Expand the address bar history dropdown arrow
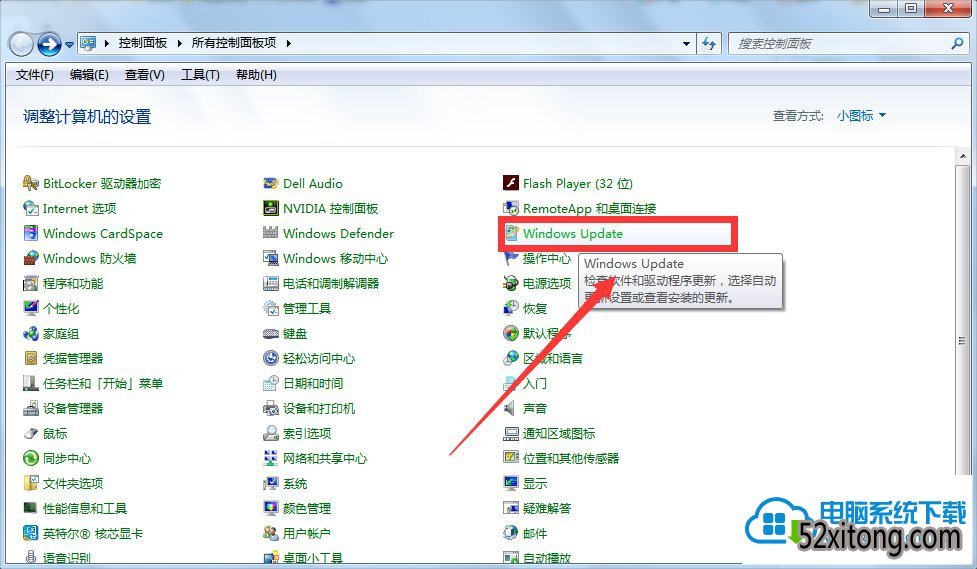Screen dimensions: 977x569 pos(686,44)
